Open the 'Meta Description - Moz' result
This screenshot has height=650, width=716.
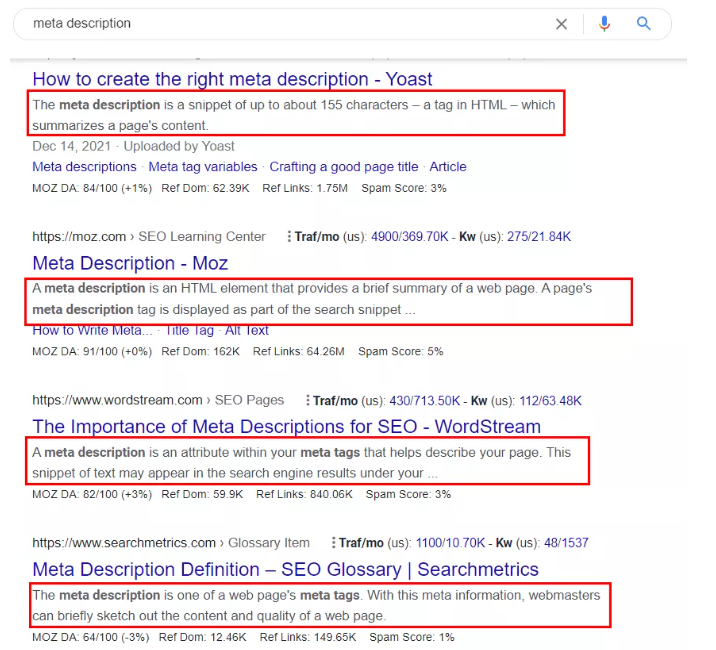(x=130, y=263)
